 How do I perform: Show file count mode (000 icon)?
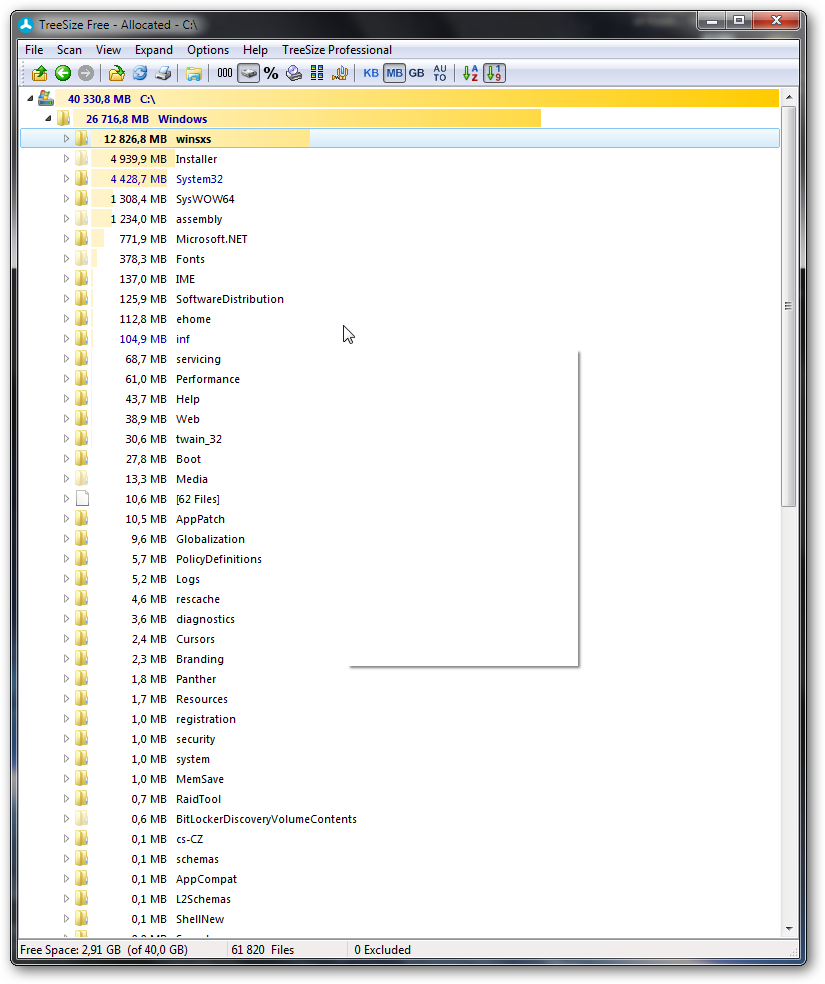point(225,73)
